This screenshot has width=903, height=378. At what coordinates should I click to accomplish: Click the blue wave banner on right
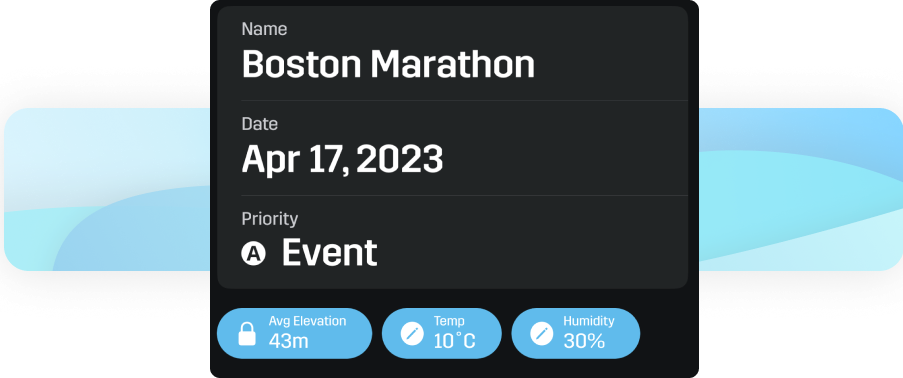click(x=800, y=190)
